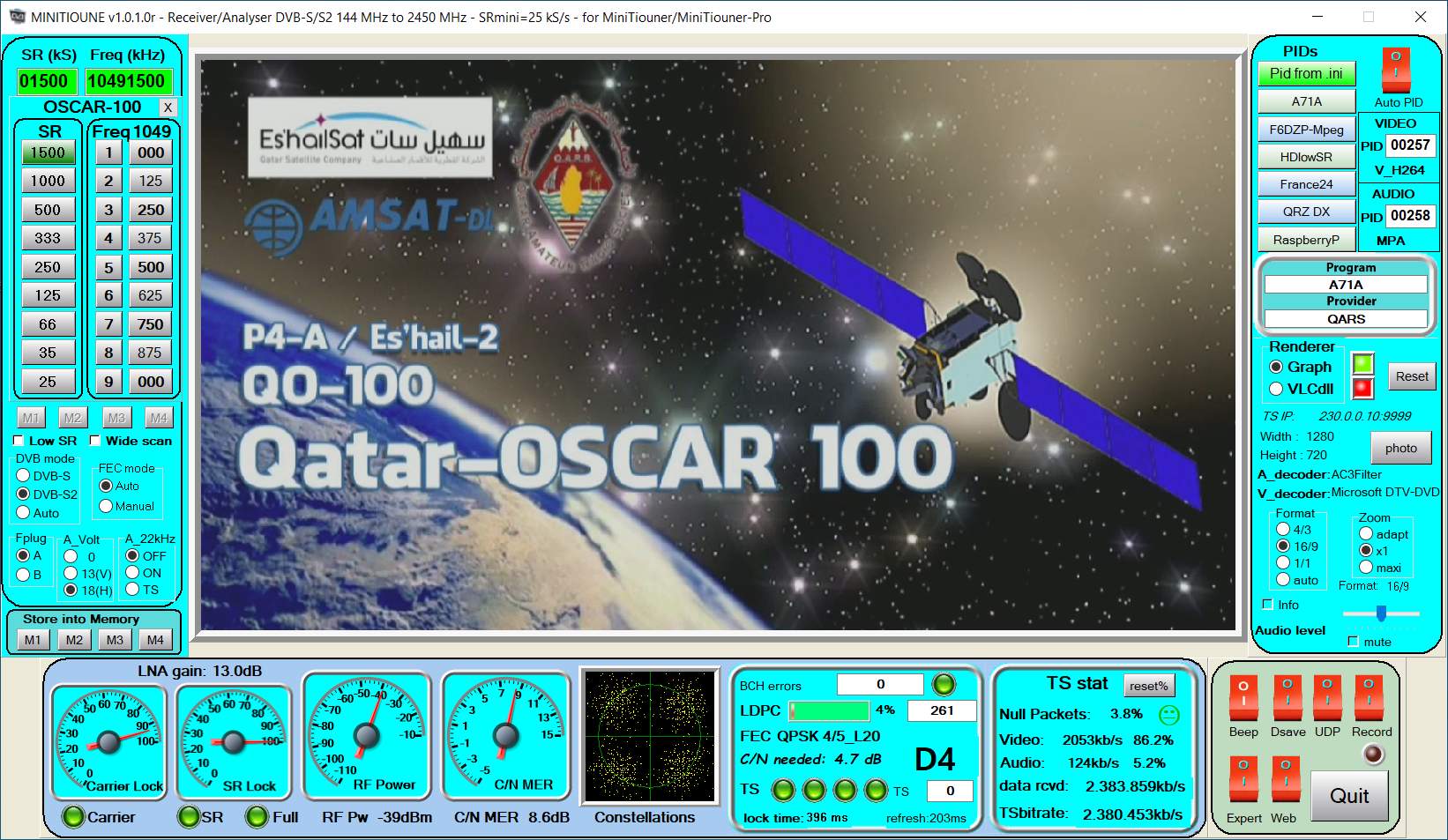Viewport: 1448px width, 840px height.
Task: Click the SR lock LED indicator
Action: pyautogui.click(x=189, y=817)
